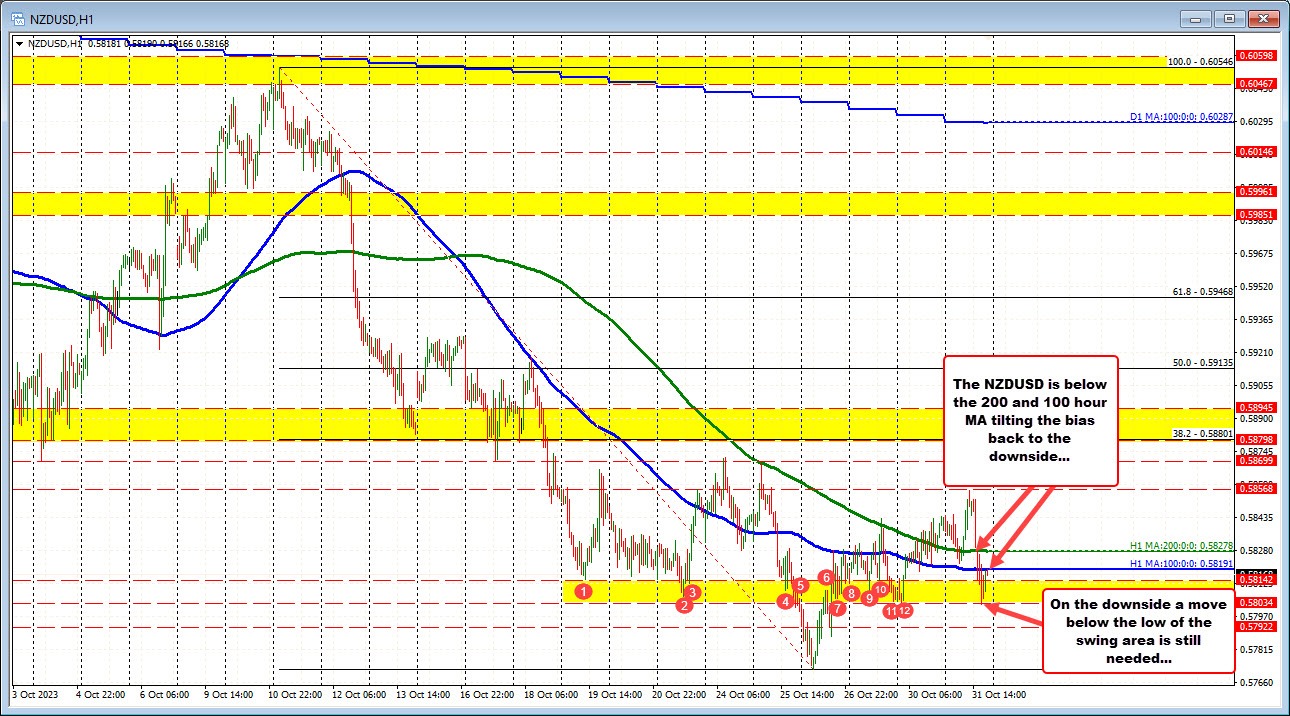This screenshot has height=716, width=1290.
Task: Click the chart symbol icon in the title bar
Action: coord(18,17)
